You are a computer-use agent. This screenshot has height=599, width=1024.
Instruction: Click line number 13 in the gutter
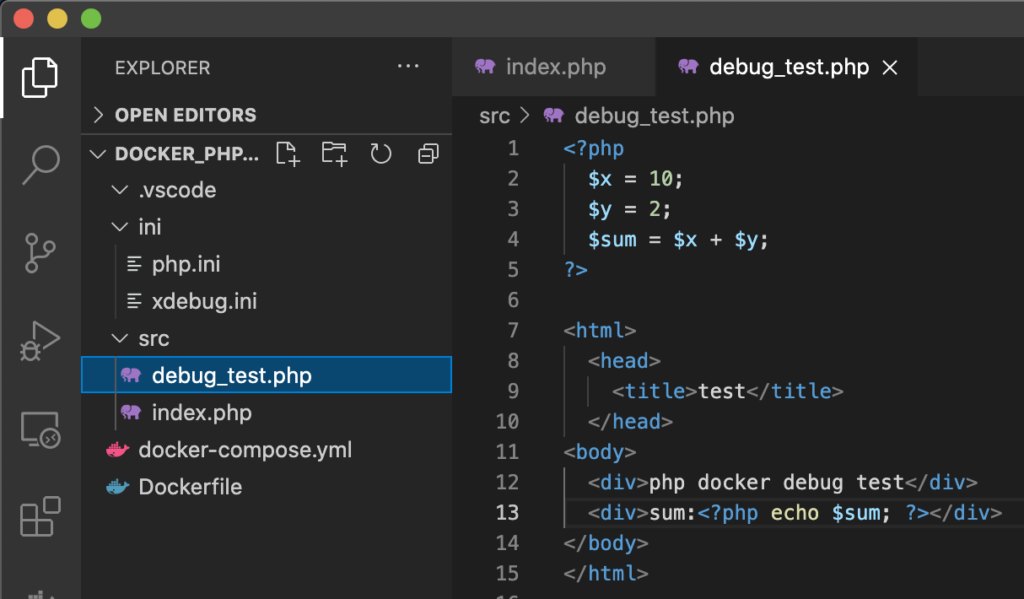[507, 513]
